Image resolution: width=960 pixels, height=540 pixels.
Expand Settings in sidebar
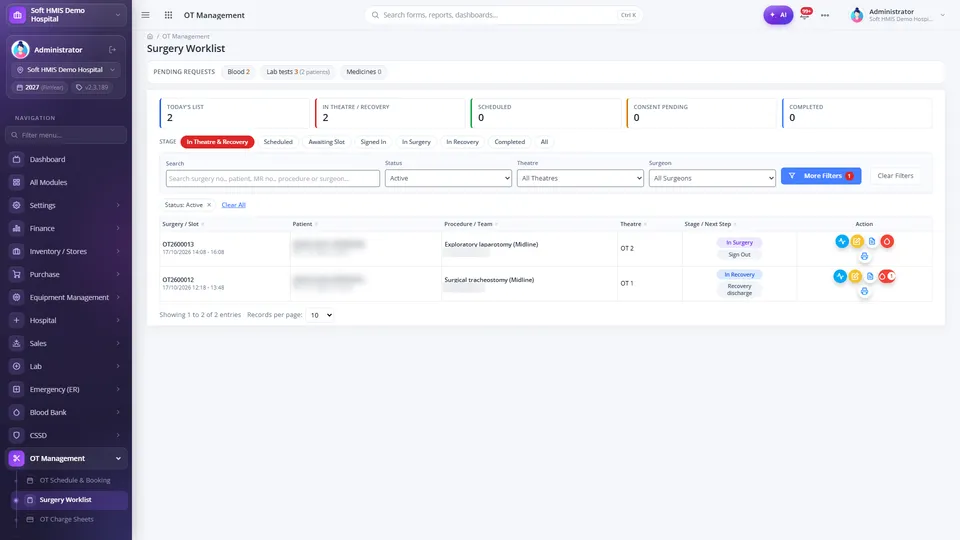66,205
